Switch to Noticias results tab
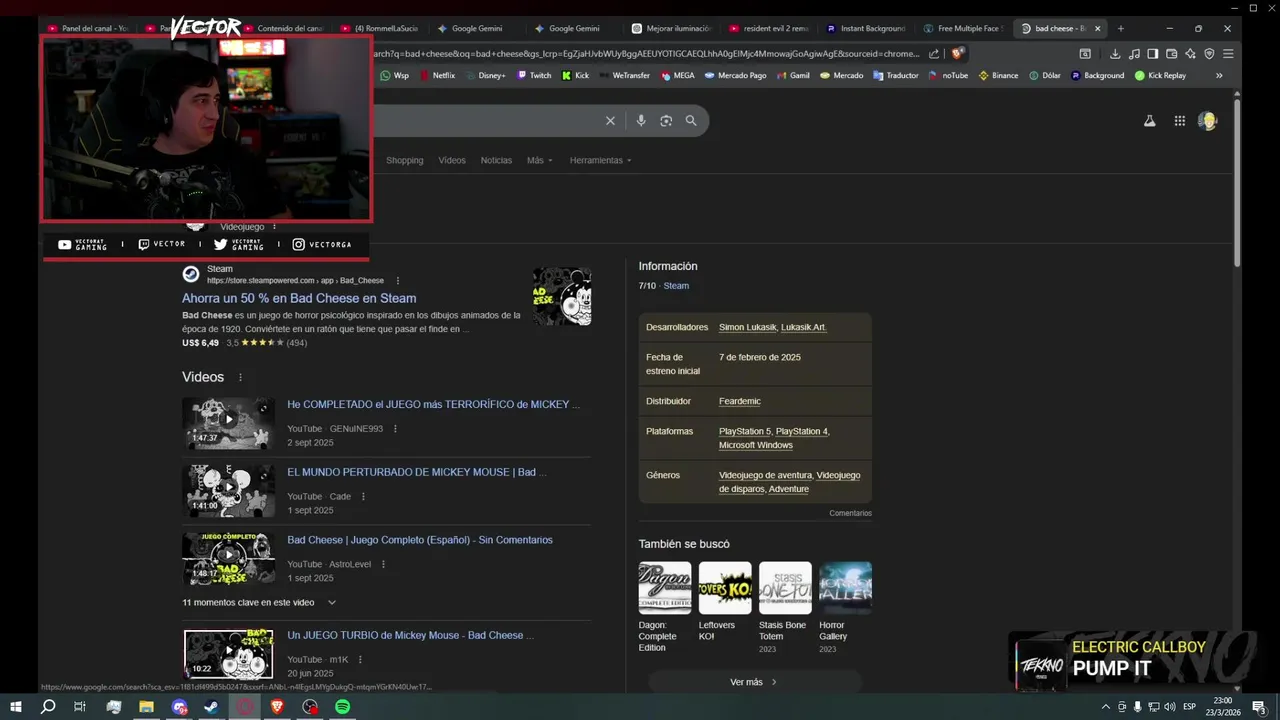 coord(496,160)
